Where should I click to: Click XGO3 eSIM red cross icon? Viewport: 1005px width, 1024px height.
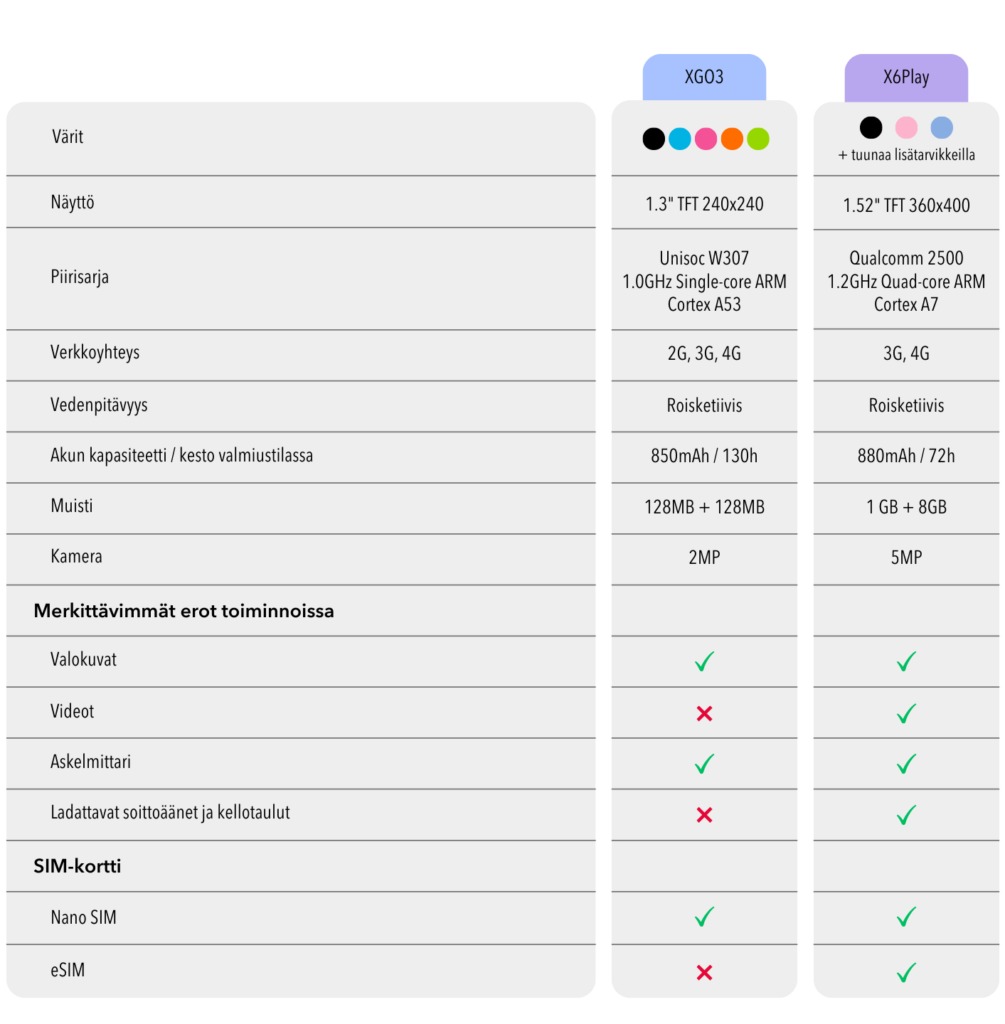[704, 972]
